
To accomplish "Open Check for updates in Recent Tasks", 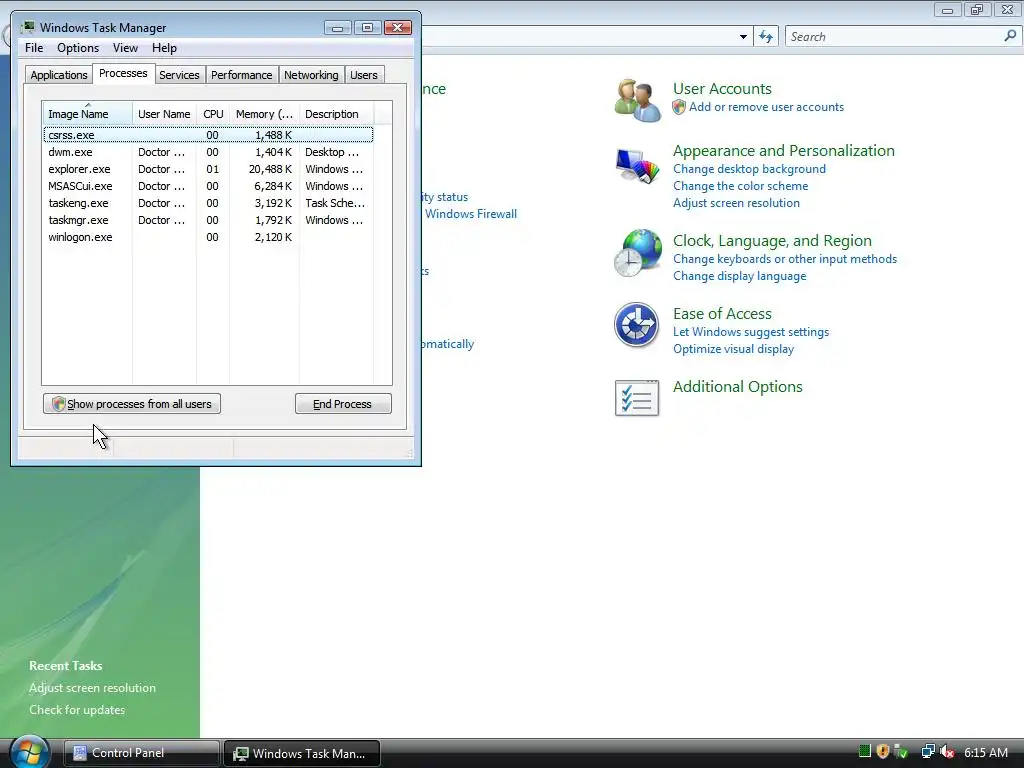I will pyautogui.click(x=77, y=710).
